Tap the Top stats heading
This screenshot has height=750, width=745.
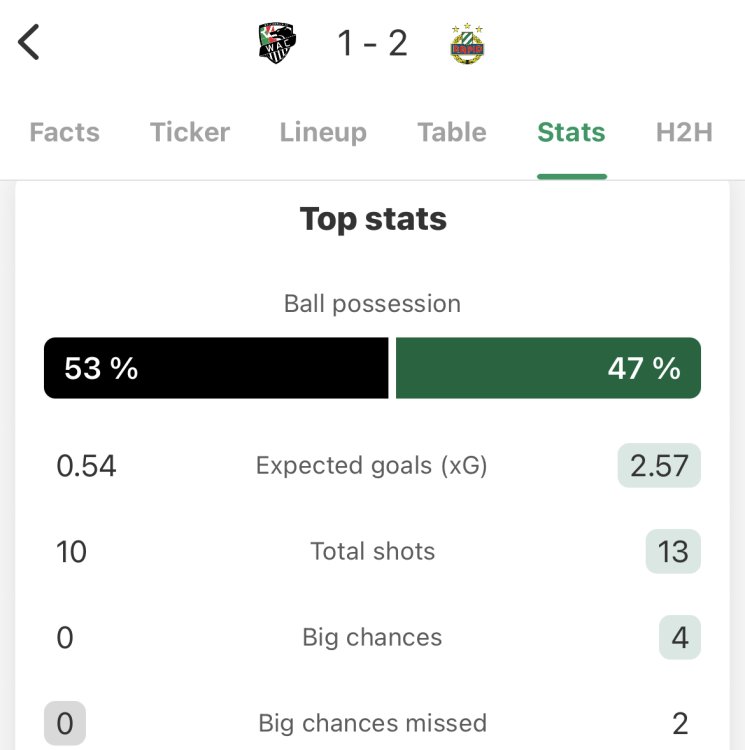pyautogui.click(x=373, y=219)
